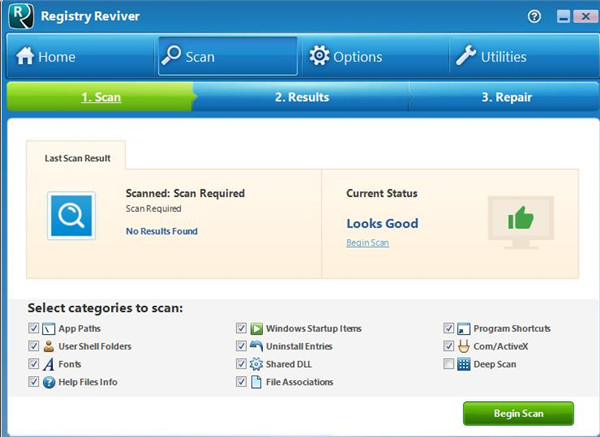Minimize the Registry Reviver window
Image resolution: width=600 pixels, height=437 pixels.
click(563, 16)
